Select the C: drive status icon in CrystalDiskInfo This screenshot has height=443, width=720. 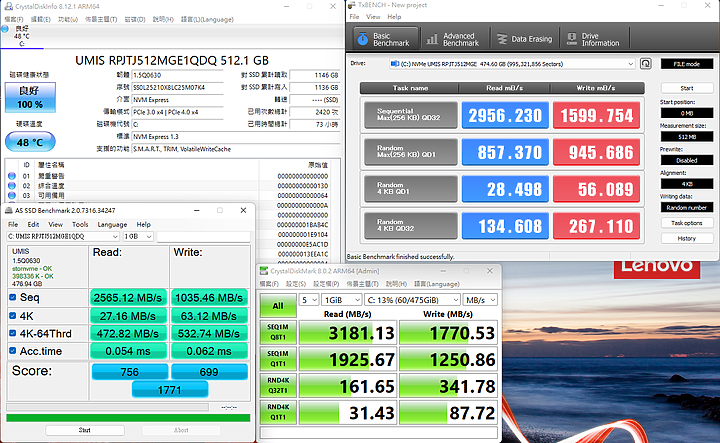click(5, 29)
